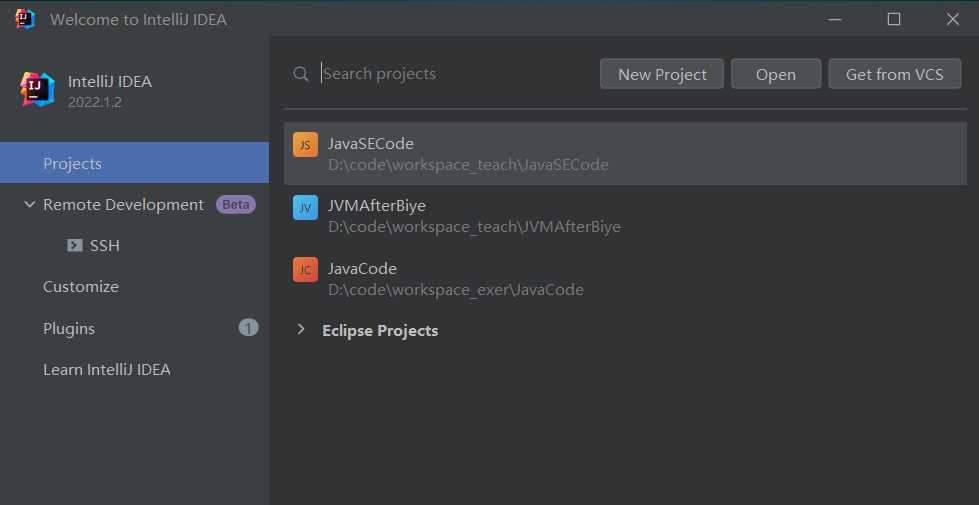Switch to the Customize section
979x505 pixels.
(x=81, y=287)
